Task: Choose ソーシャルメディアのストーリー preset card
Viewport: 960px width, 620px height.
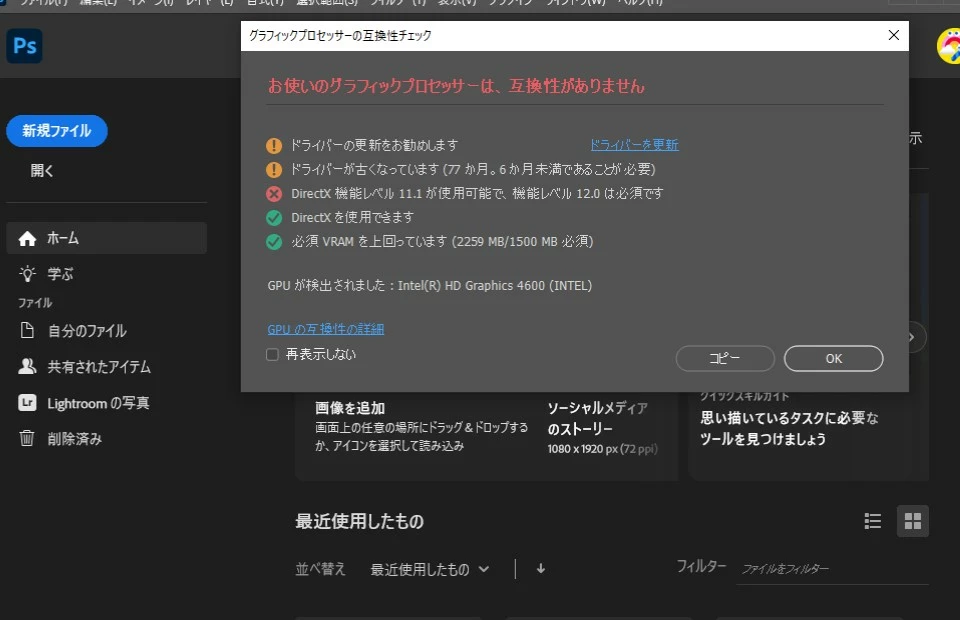Action: (603, 428)
